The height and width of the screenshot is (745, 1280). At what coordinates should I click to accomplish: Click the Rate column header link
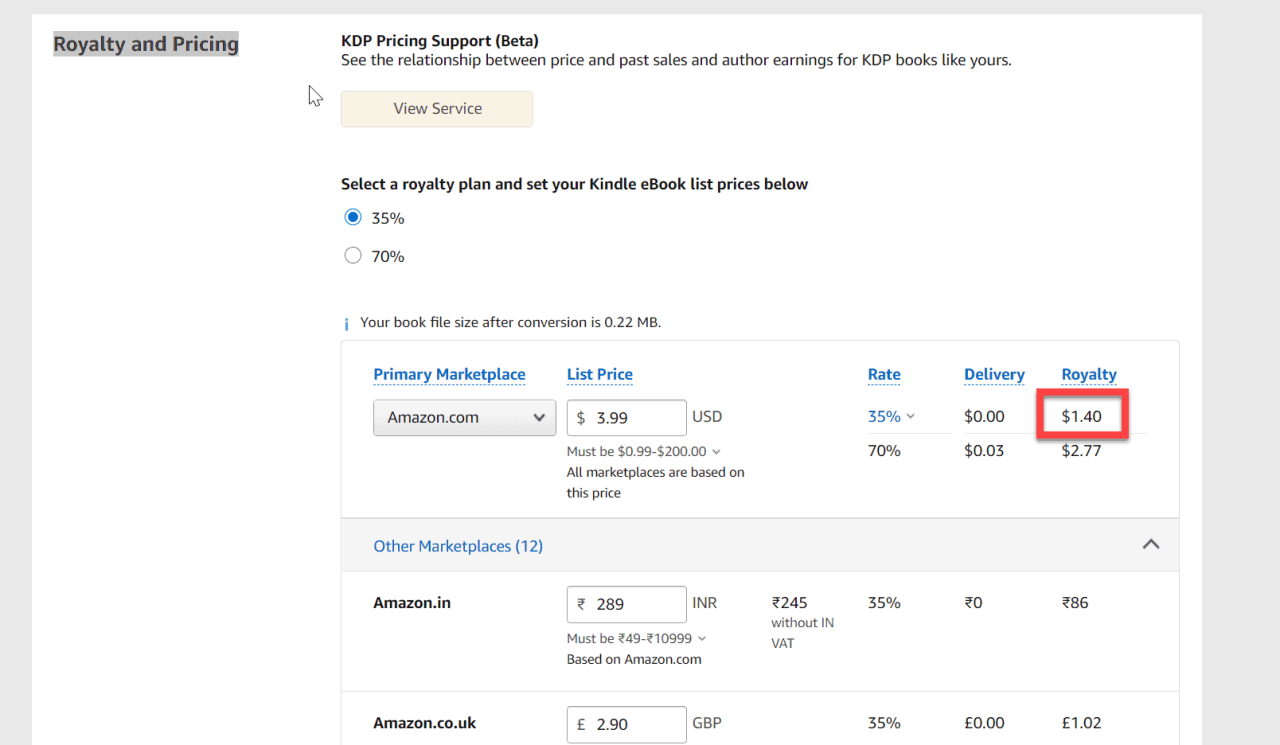[x=884, y=374]
